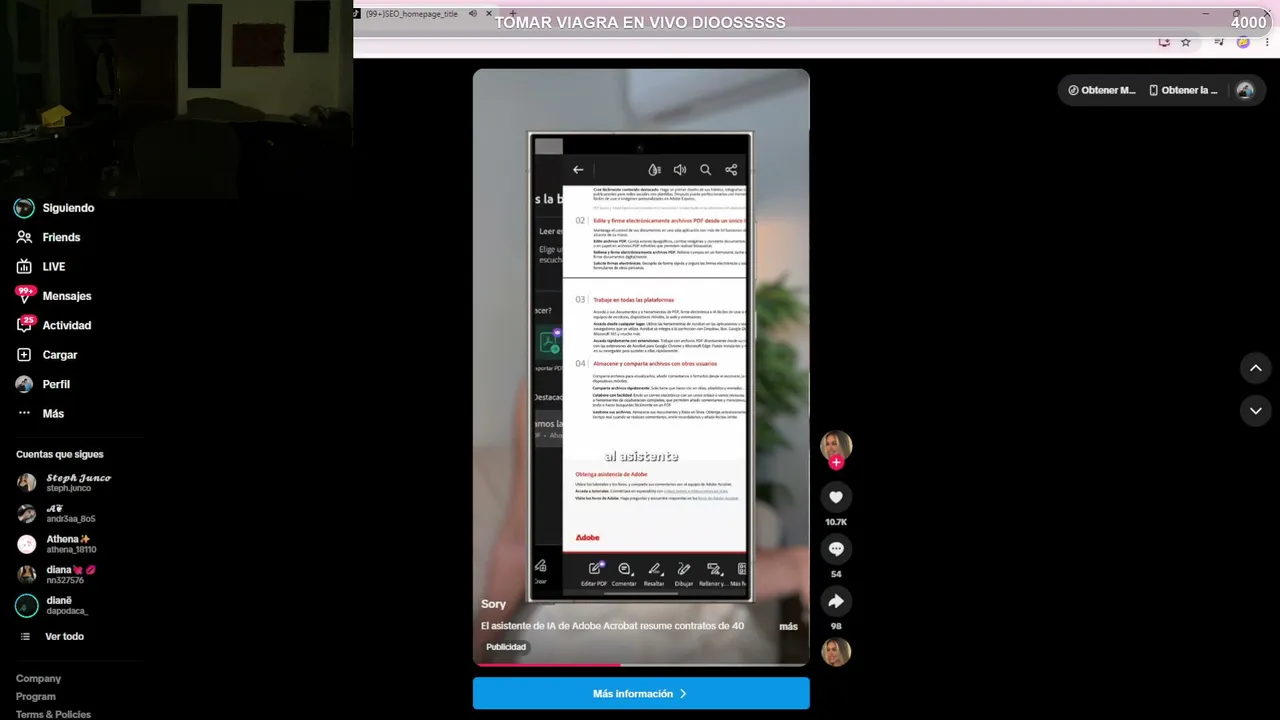Open the diana nn327576 account
Image resolution: width=1280 pixels, height=720 pixels.
click(57, 575)
